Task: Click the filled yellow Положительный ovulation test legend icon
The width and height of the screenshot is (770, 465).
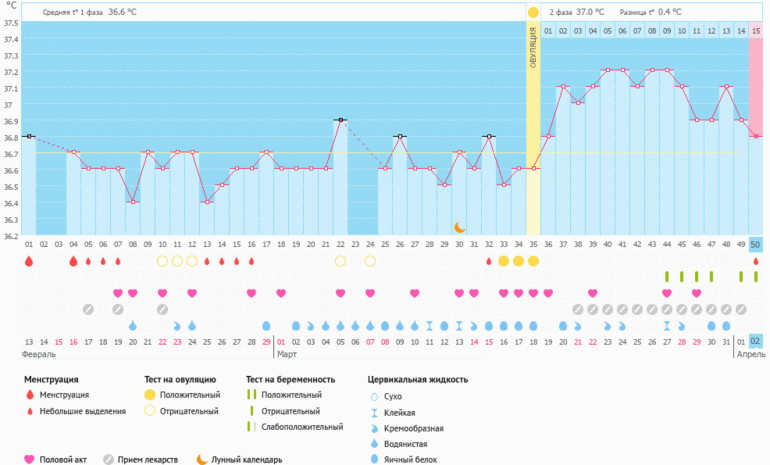Action: 151,396
